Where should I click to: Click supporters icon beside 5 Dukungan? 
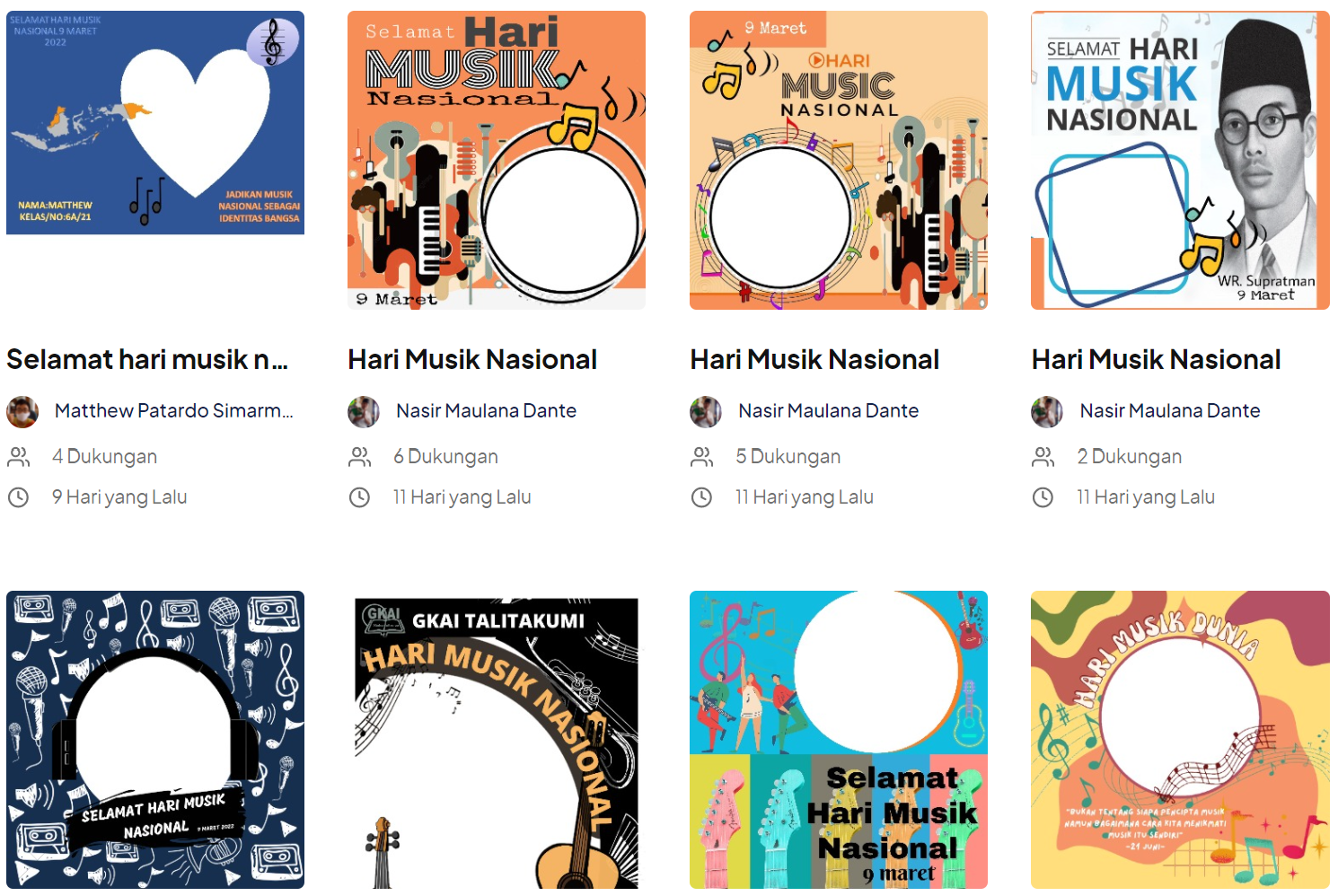click(x=702, y=457)
